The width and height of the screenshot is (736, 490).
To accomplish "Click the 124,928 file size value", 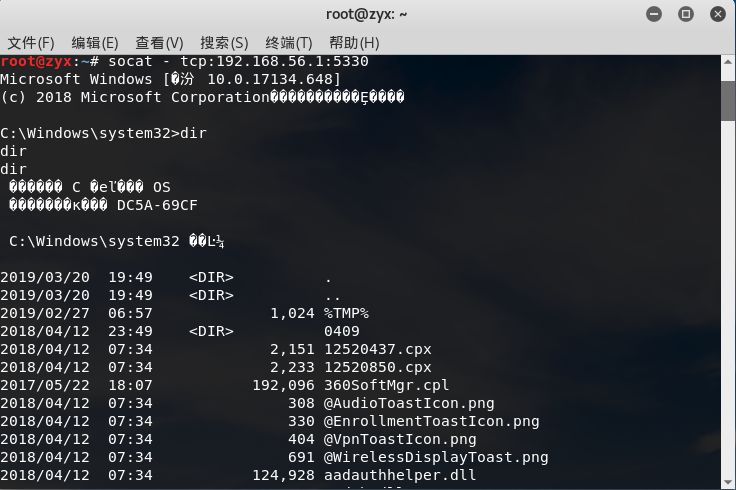I will tap(284, 475).
